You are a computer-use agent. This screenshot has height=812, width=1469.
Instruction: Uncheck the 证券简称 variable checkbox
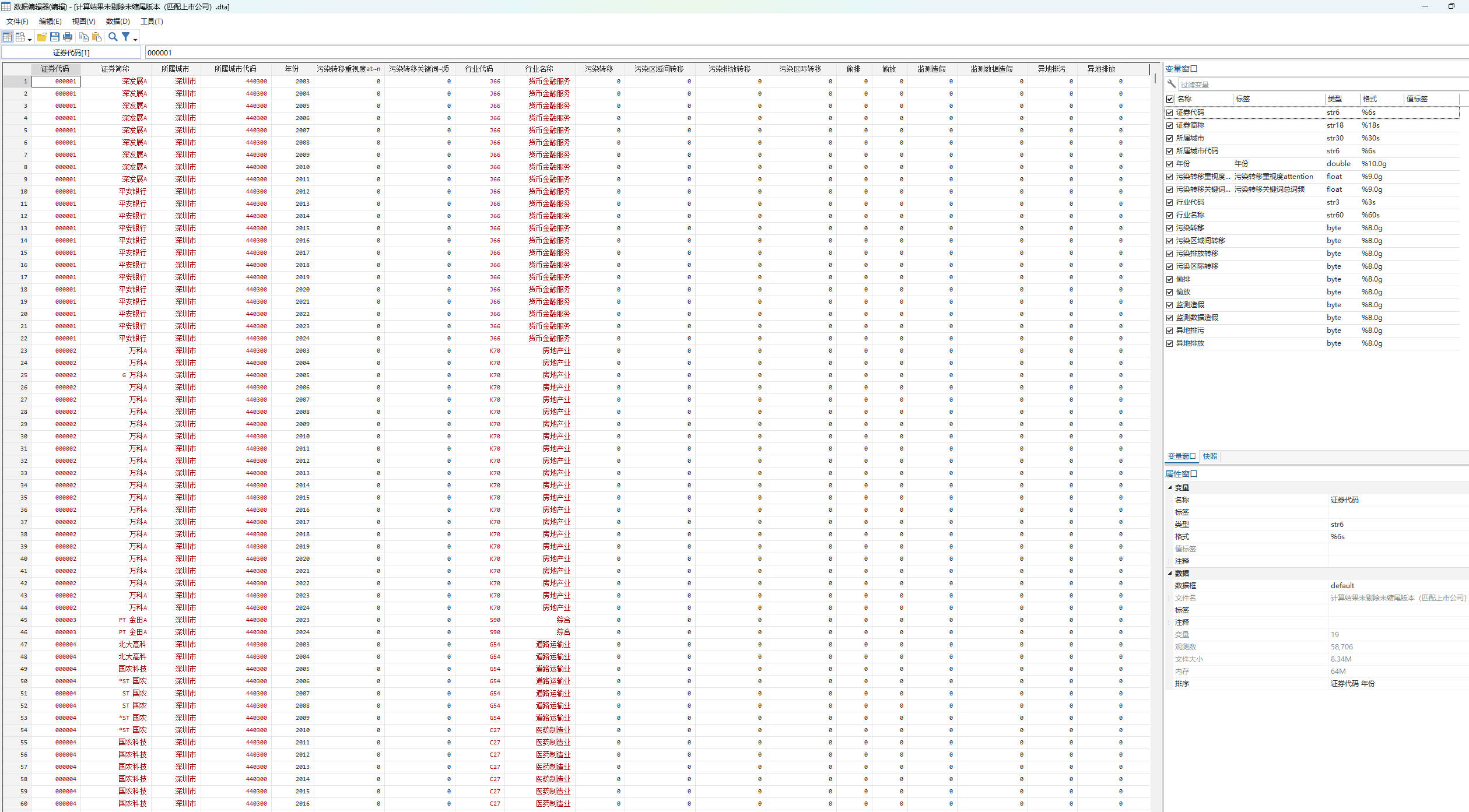(1169, 125)
